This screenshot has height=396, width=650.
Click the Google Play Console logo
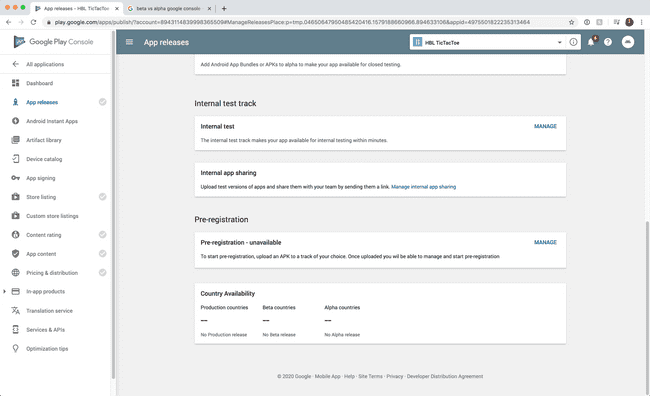53,41
